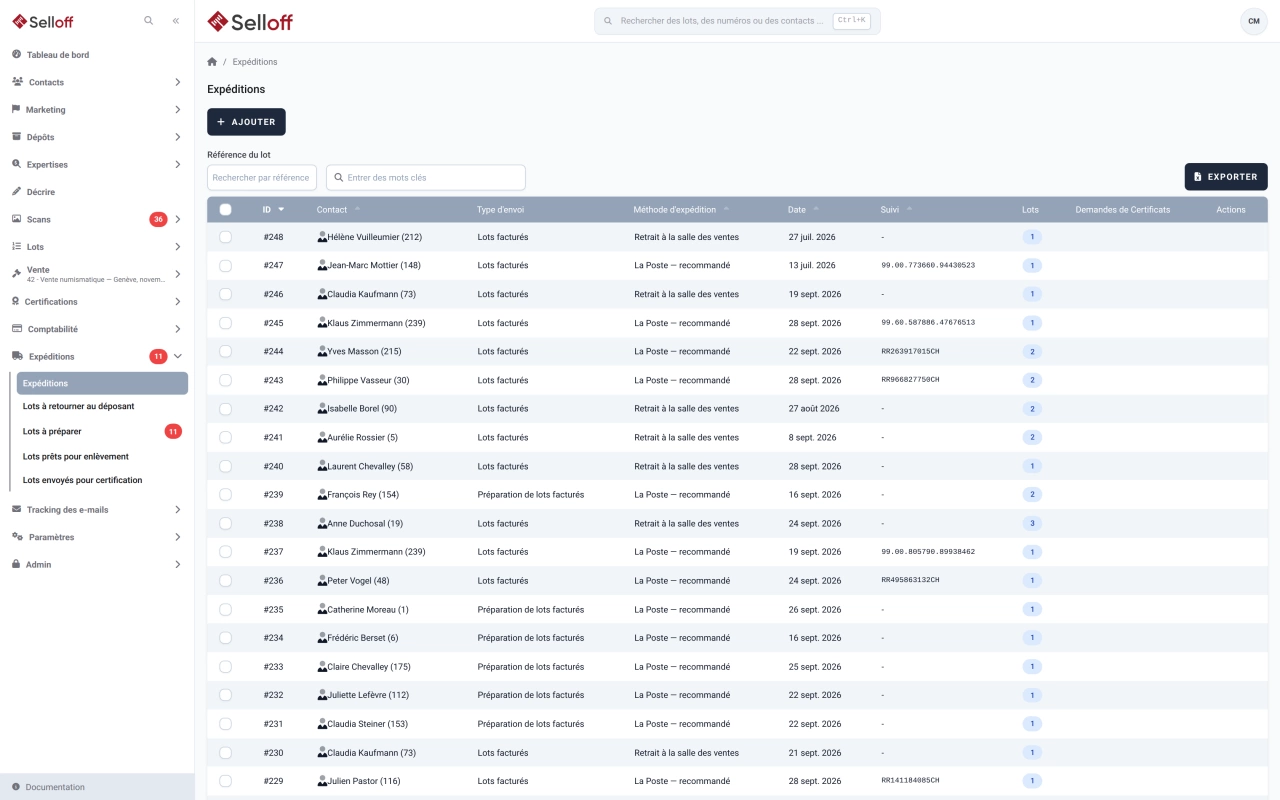Screen dimensions: 1280x800
Task: Tick the checkbox for row #237
Action: coord(225,552)
